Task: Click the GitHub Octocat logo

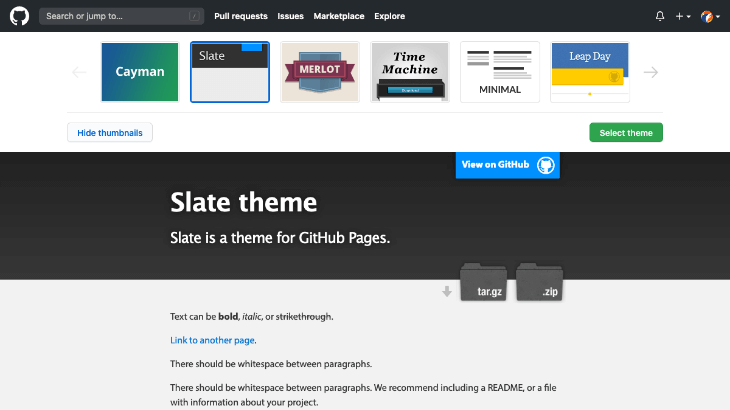Action: [x=19, y=16]
